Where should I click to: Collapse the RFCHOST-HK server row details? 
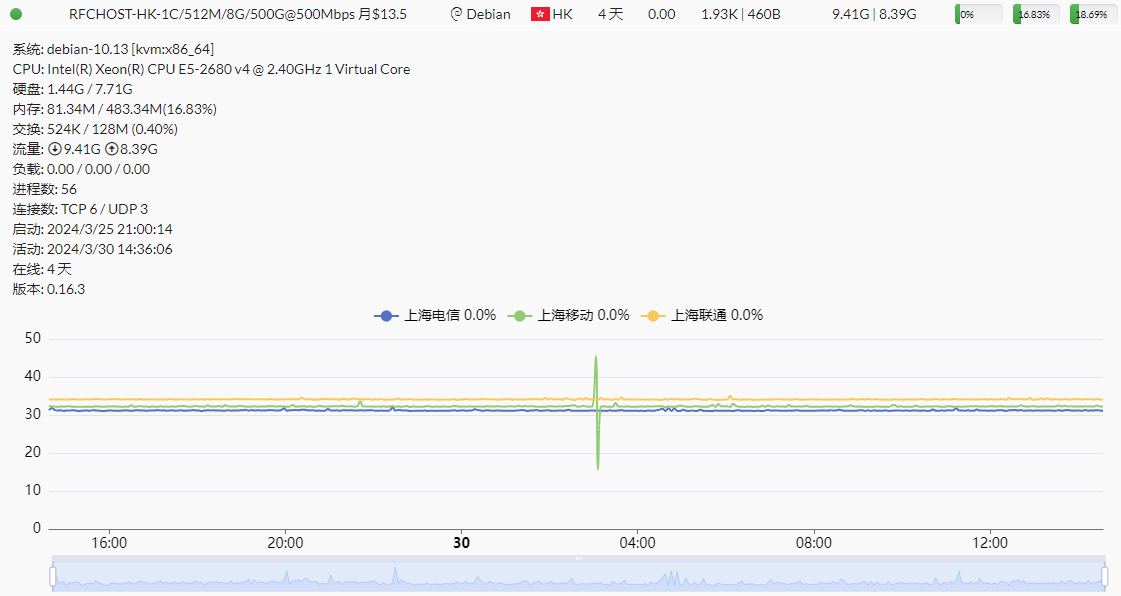tap(237, 14)
